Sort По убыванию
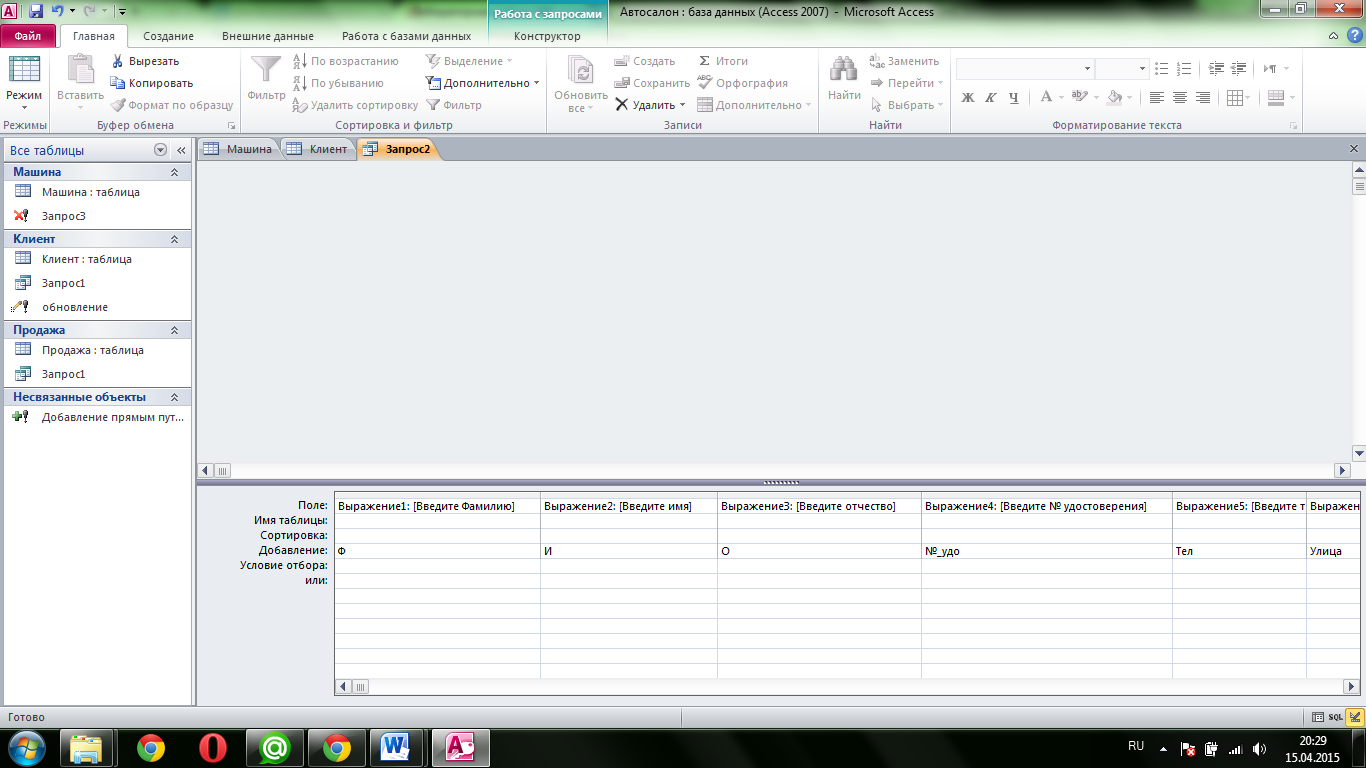The width and height of the screenshot is (1366, 768). [338, 83]
